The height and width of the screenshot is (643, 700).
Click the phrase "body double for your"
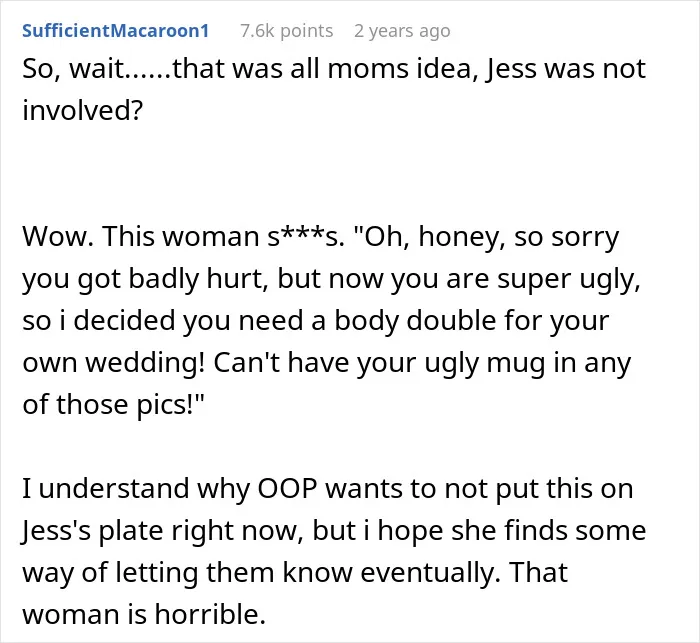[x=472, y=321]
